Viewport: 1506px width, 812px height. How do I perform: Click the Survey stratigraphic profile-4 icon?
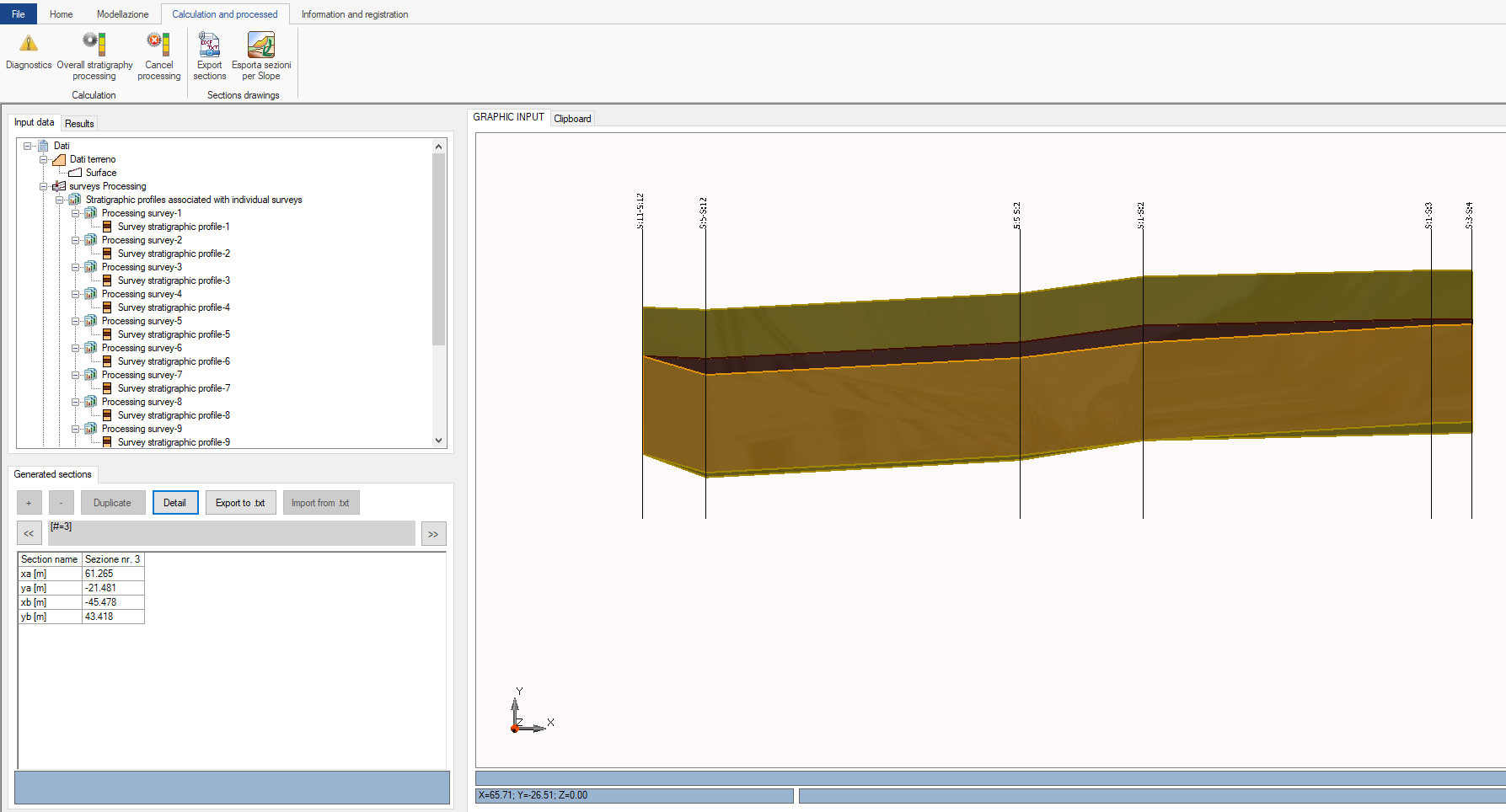[x=107, y=307]
